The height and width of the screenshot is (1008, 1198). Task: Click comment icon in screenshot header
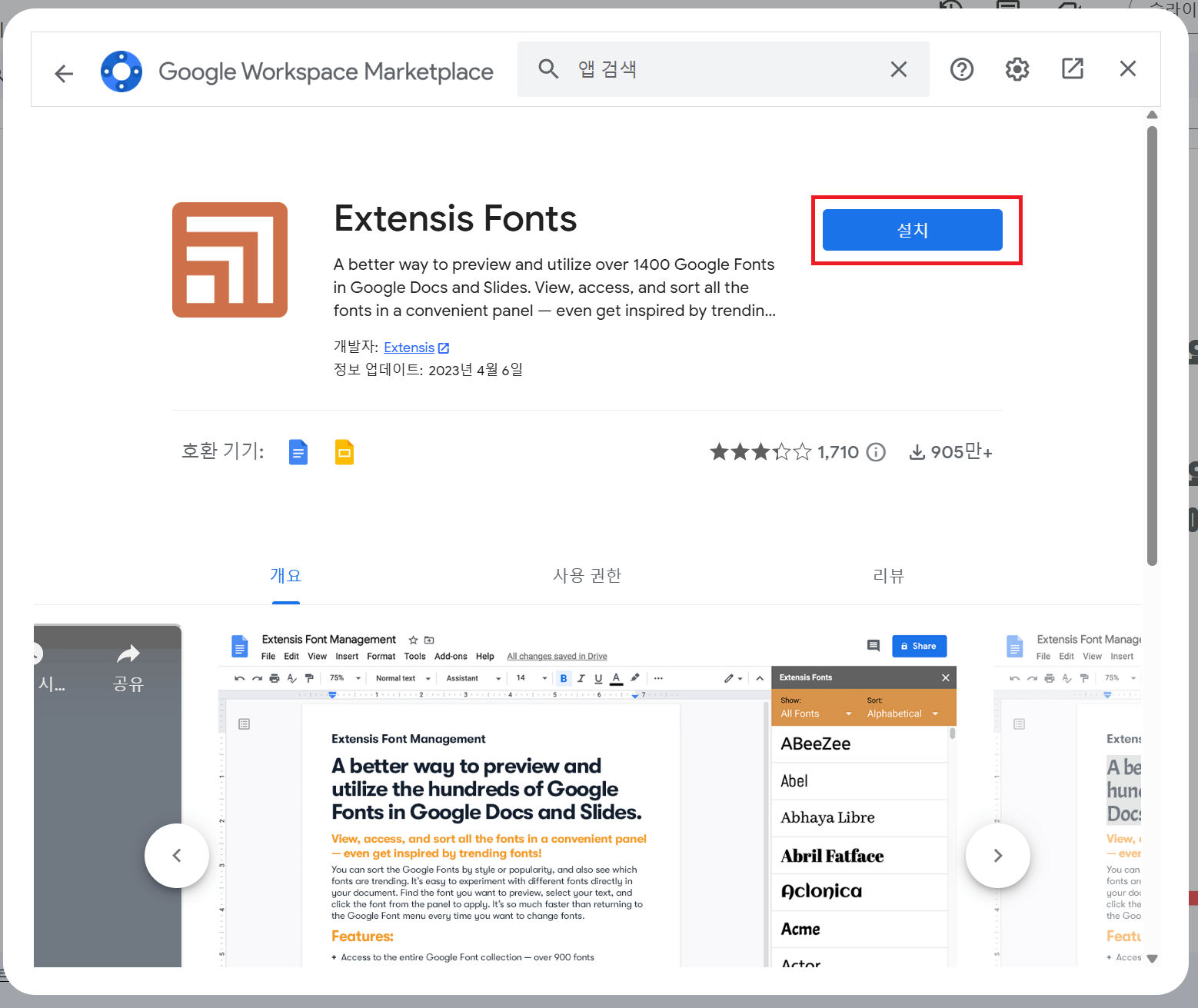coord(874,646)
